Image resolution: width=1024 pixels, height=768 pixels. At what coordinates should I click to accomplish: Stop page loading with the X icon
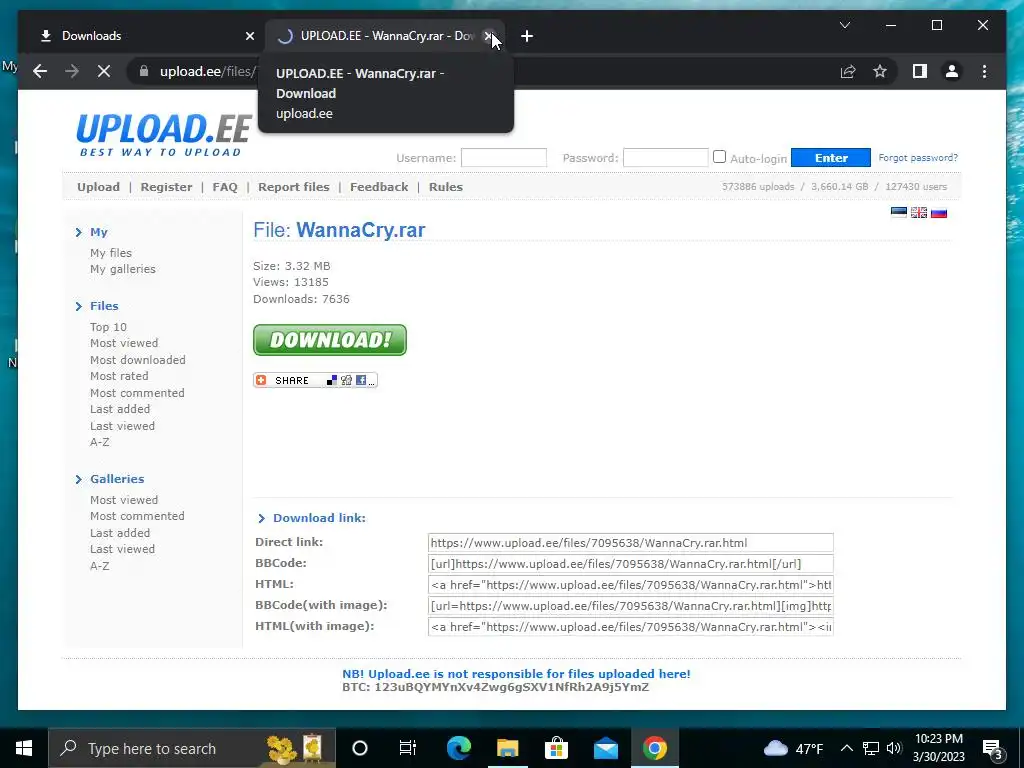point(104,71)
